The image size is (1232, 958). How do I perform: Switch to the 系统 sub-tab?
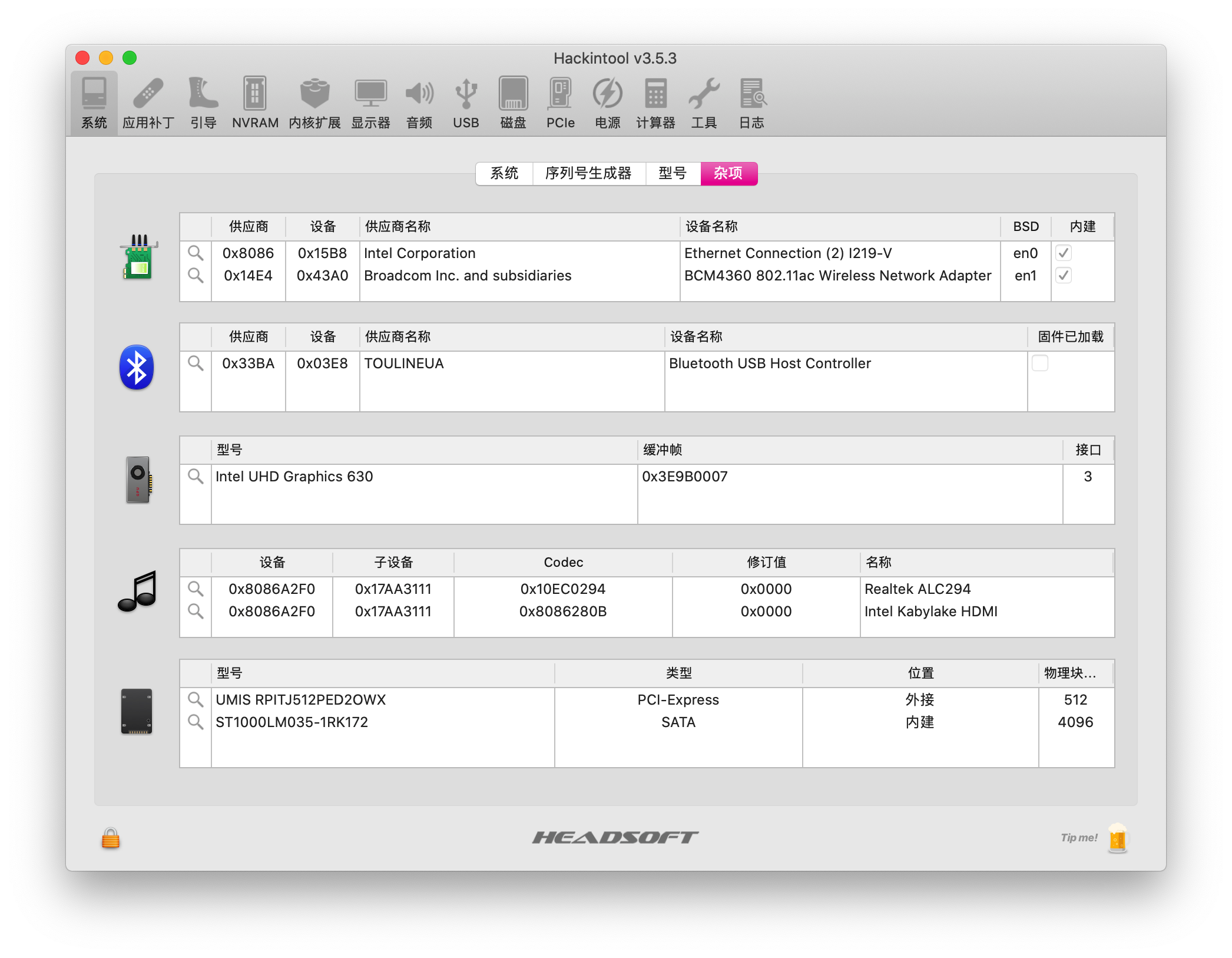click(504, 173)
